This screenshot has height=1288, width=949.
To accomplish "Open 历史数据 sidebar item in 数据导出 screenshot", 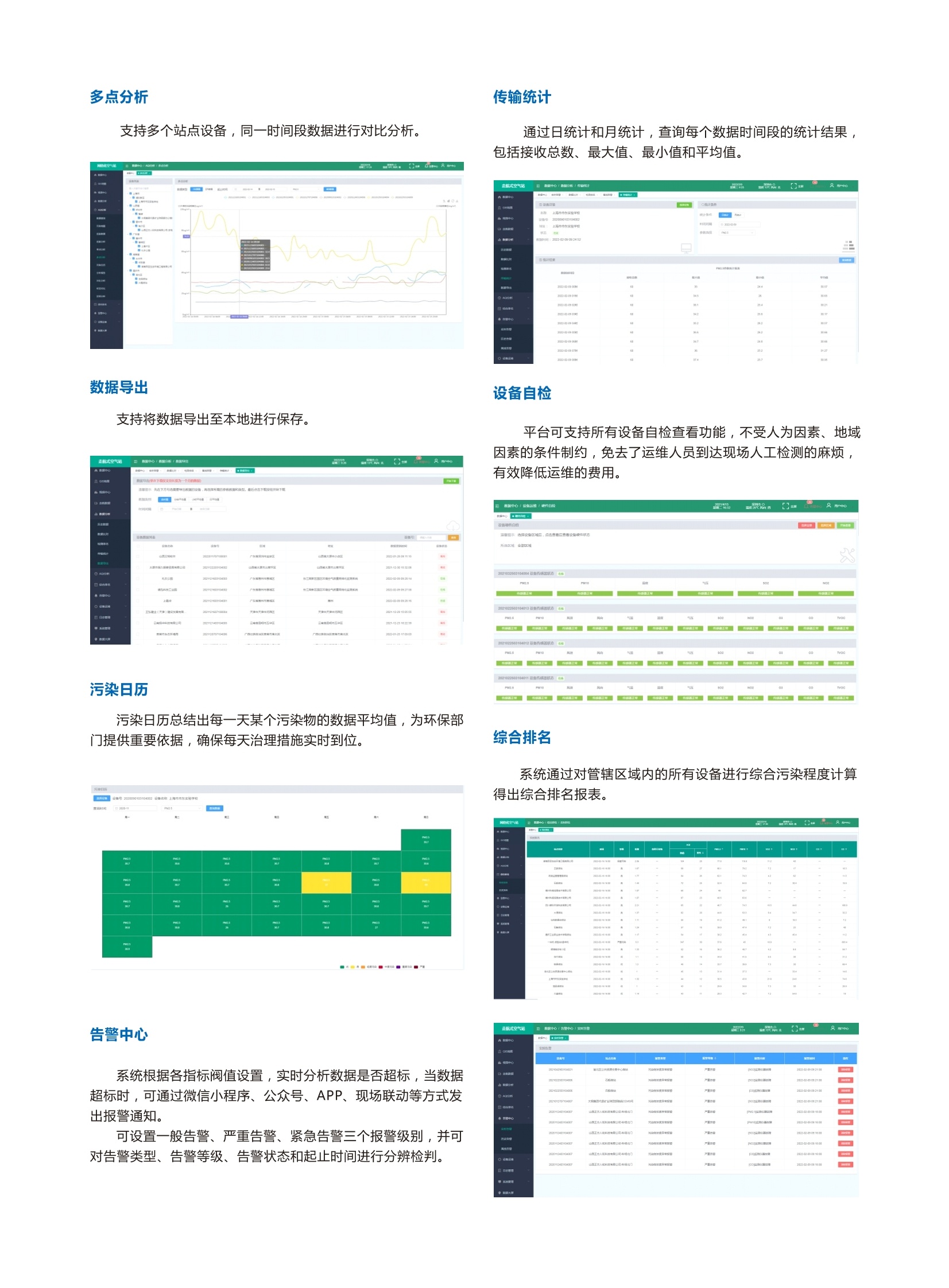I will point(103,525).
